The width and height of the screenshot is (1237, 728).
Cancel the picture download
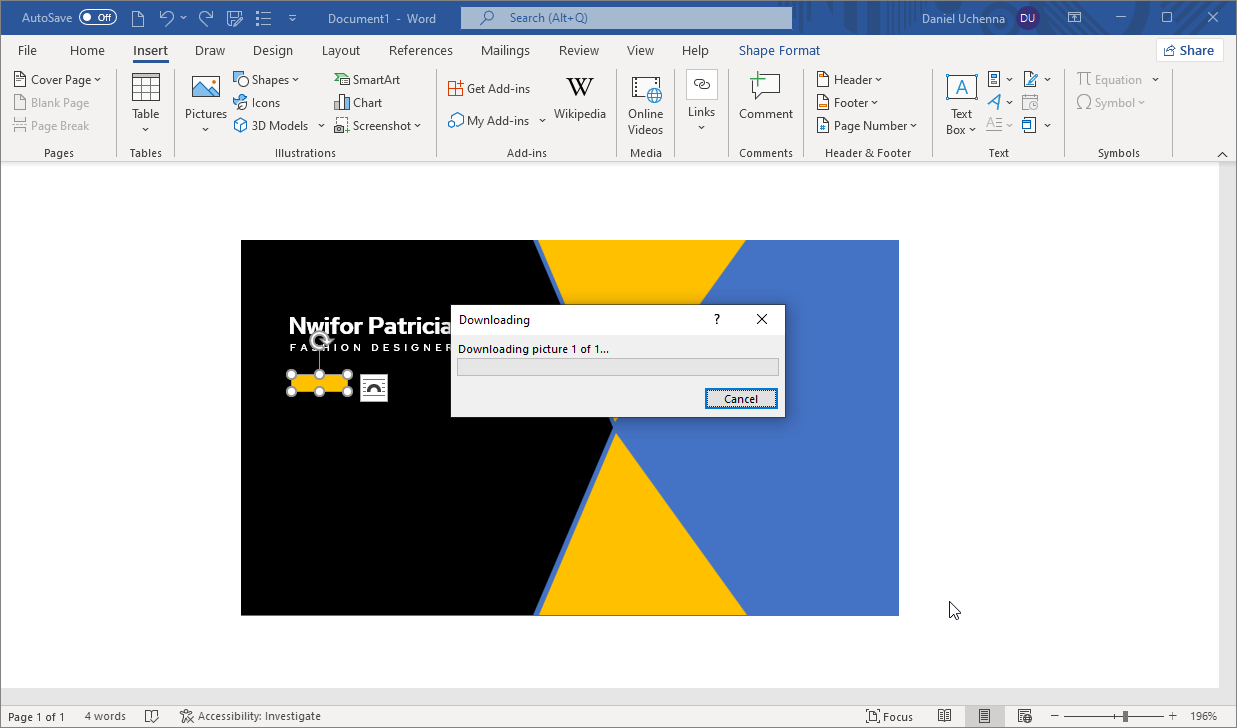(740, 399)
